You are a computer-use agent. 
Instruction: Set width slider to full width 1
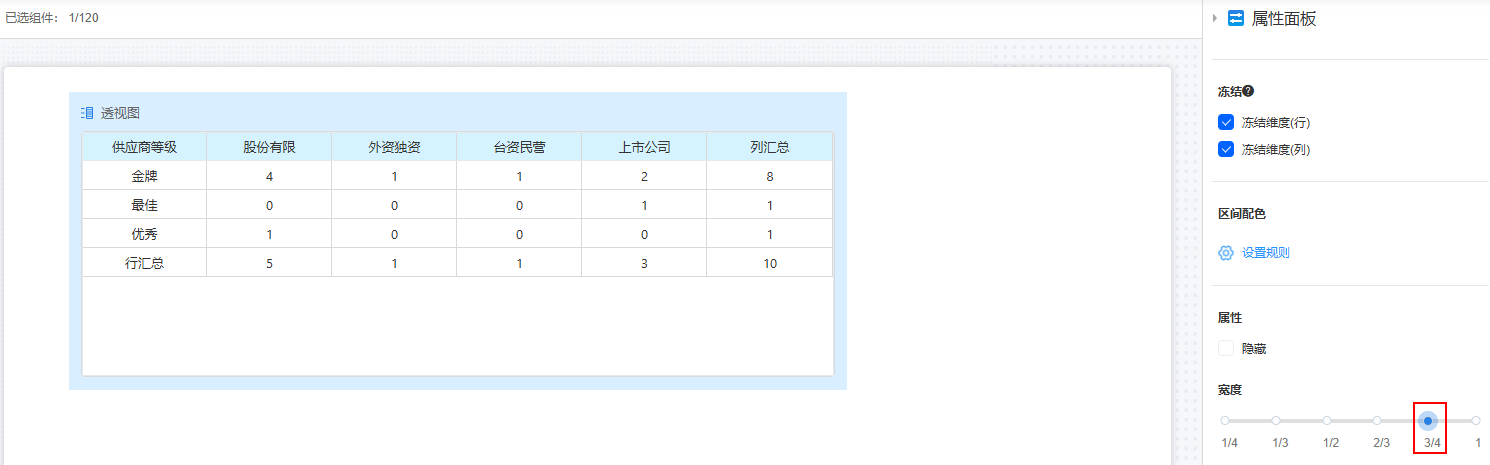[1476, 421]
